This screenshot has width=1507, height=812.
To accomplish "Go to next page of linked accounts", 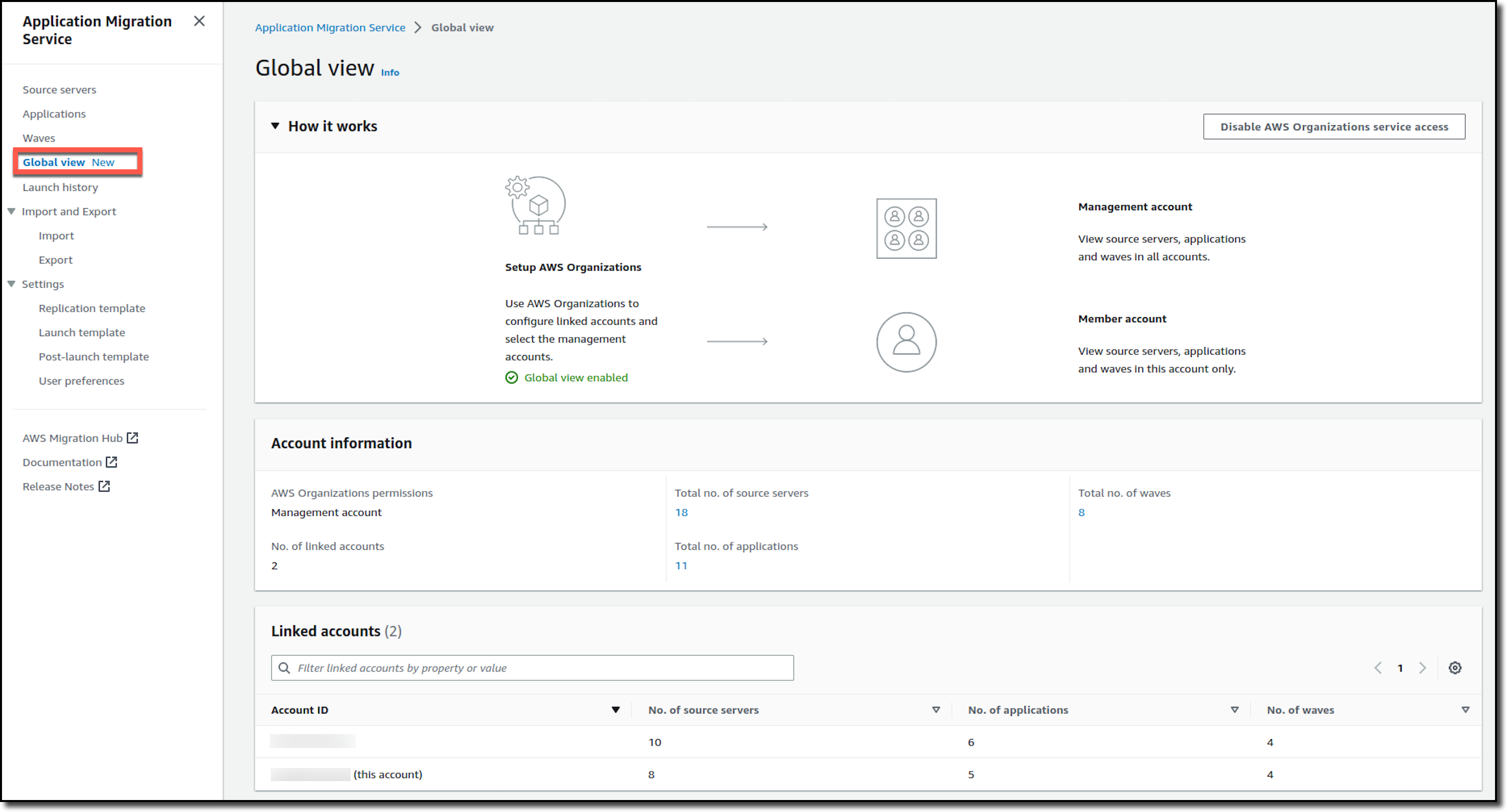I will point(1422,668).
